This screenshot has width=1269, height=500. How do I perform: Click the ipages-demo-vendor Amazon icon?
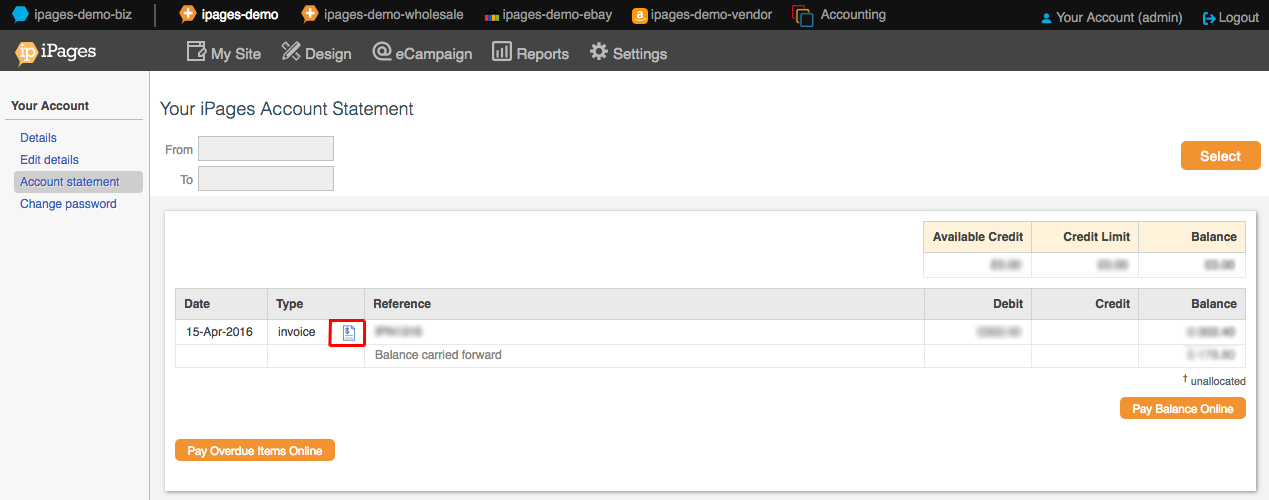click(639, 16)
